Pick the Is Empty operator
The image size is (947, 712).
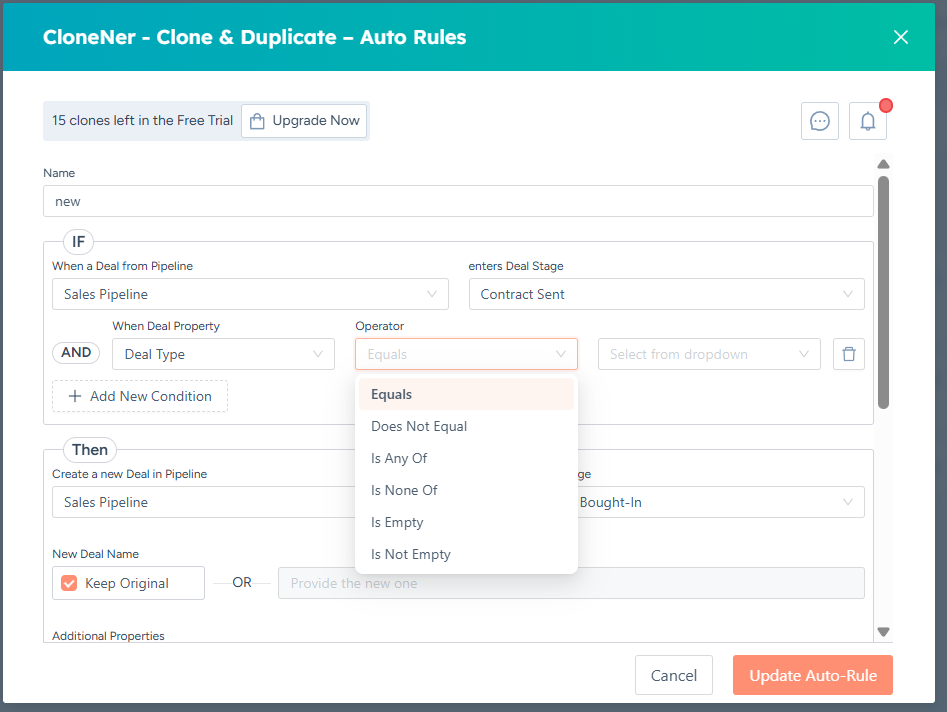(x=466, y=522)
